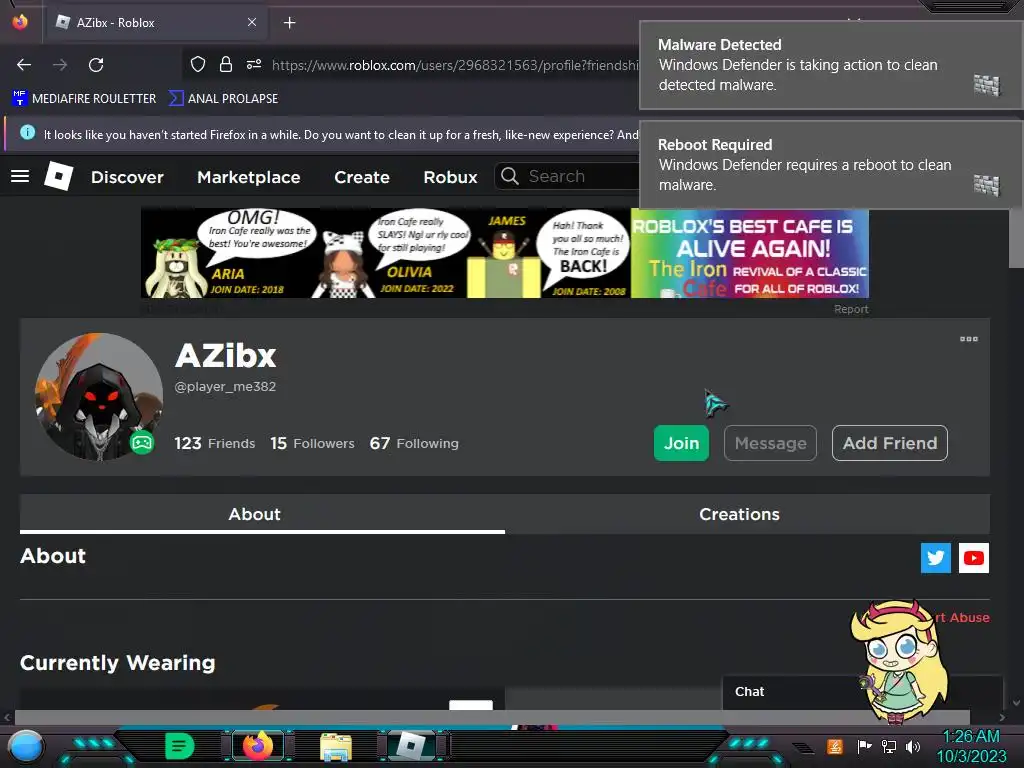Open Marketplace page
1024x768 pixels.
coord(249,177)
